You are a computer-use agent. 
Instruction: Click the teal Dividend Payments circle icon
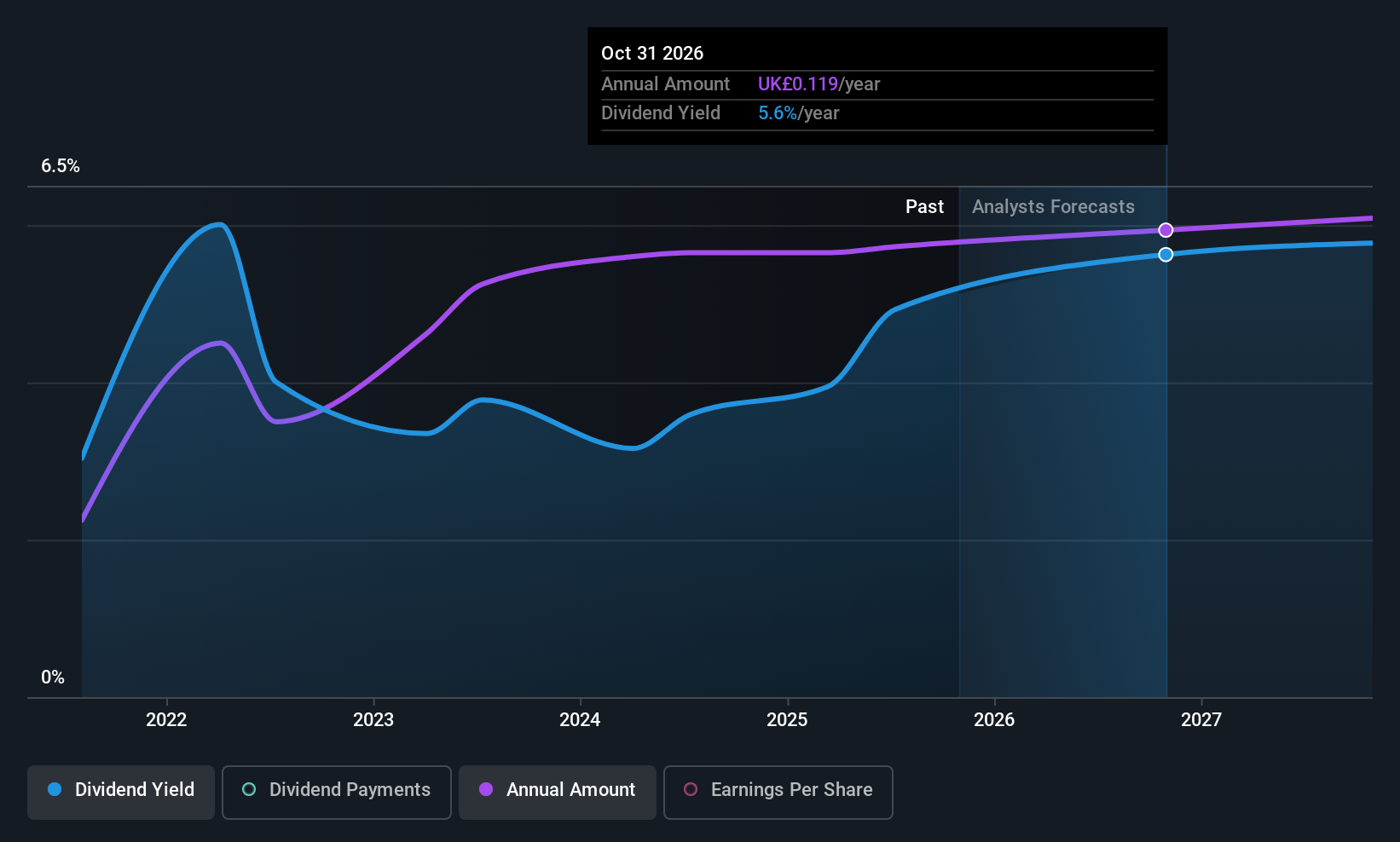[248, 790]
